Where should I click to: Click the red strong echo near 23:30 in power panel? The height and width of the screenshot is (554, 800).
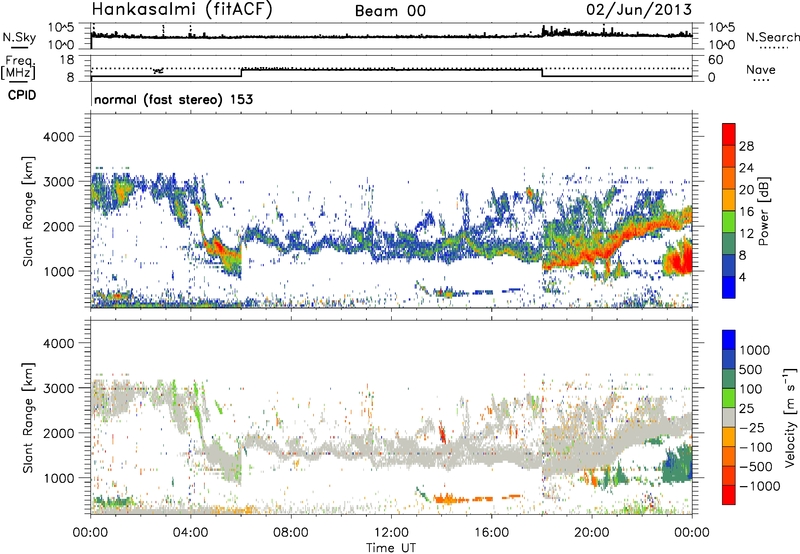tap(679, 260)
